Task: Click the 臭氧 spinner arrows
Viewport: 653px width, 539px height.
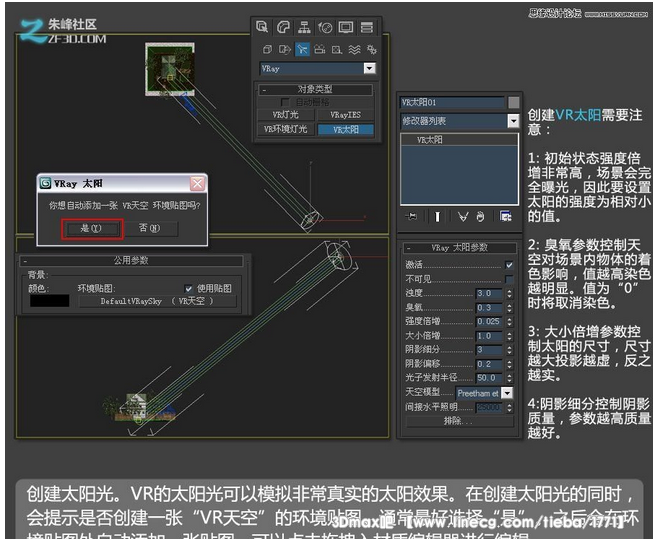Action: [509, 308]
